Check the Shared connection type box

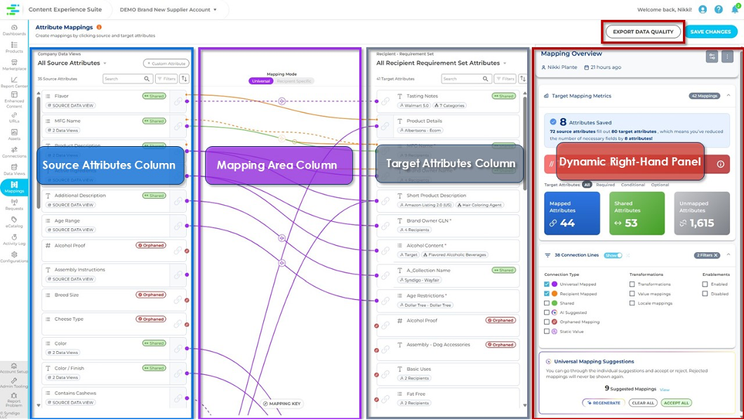tap(547, 303)
